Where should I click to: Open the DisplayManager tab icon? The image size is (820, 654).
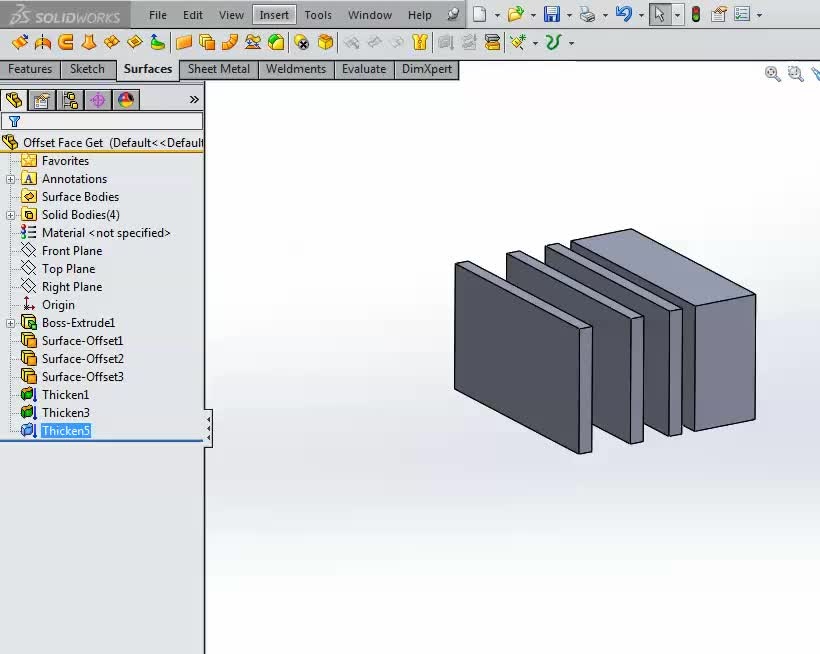coord(125,100)
